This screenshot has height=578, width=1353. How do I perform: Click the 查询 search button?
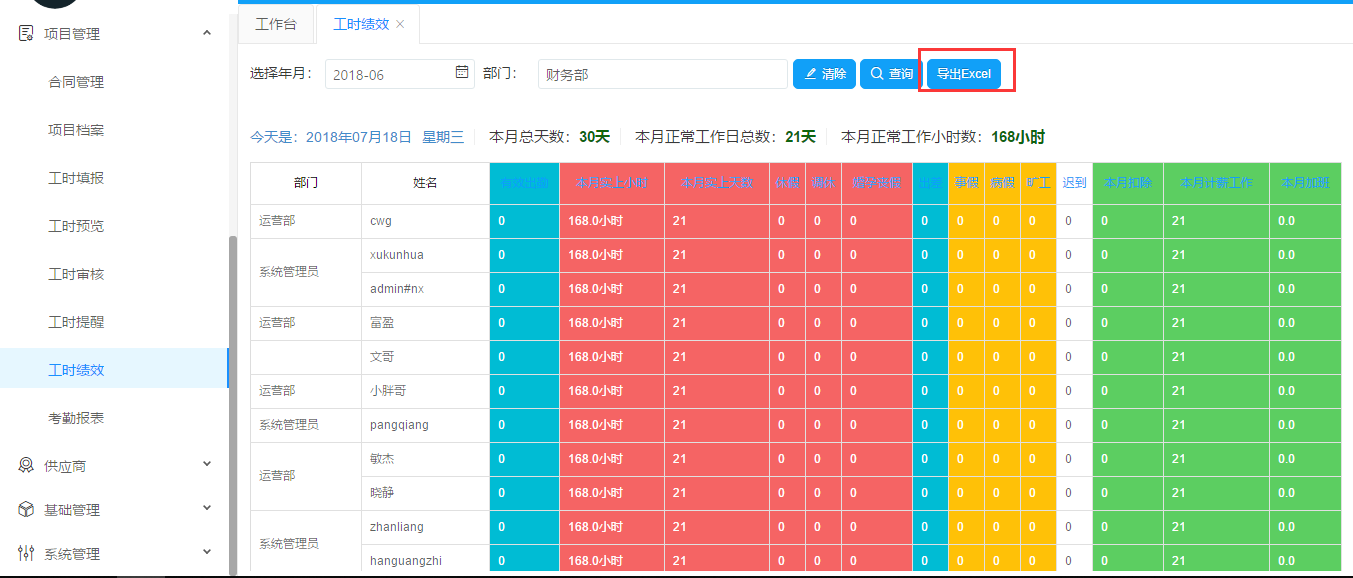tap(890, 74)
